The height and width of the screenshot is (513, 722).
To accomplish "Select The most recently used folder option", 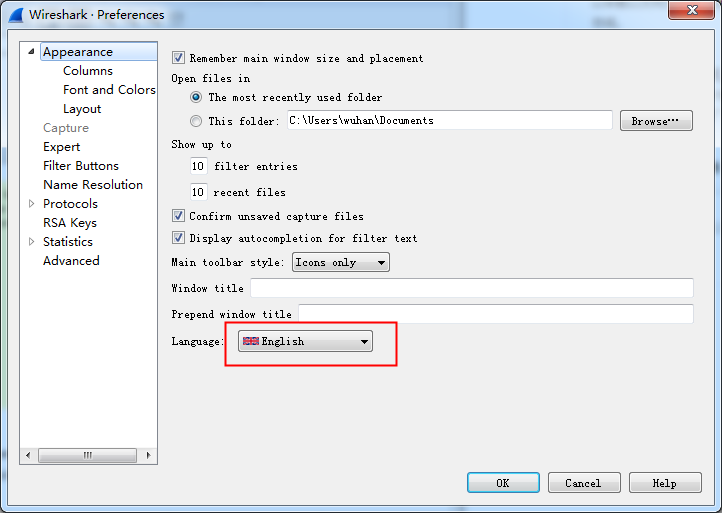I will pyautogui.click(x=196, y=98).
